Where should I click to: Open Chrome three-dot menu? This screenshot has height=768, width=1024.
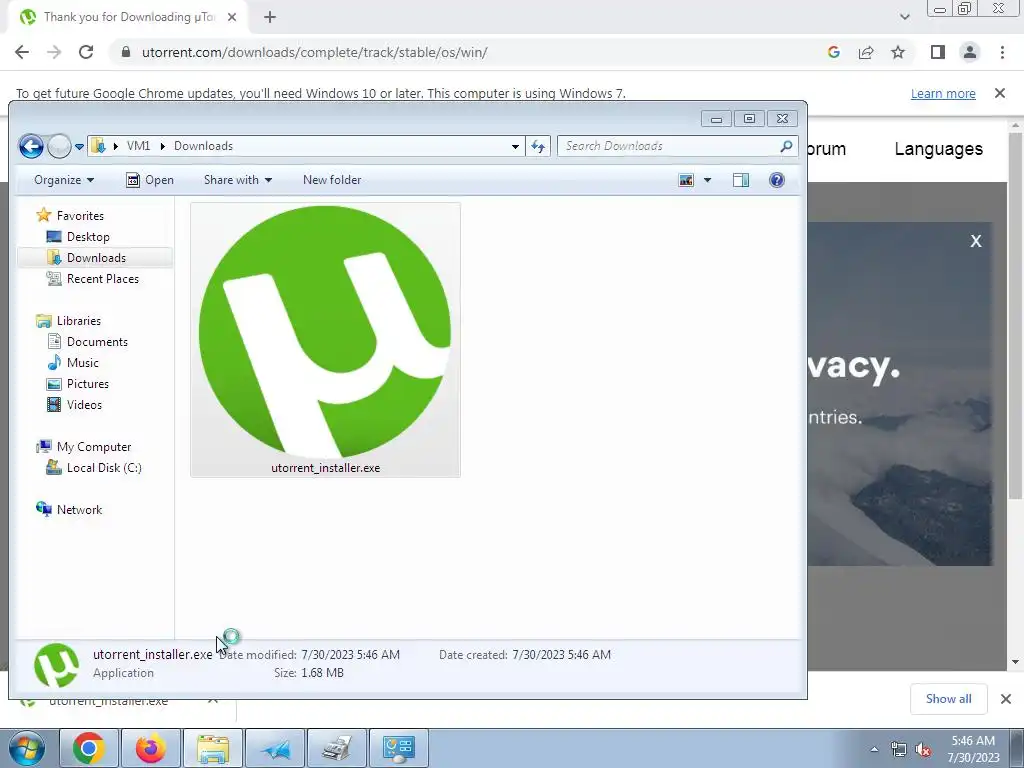1002,52
